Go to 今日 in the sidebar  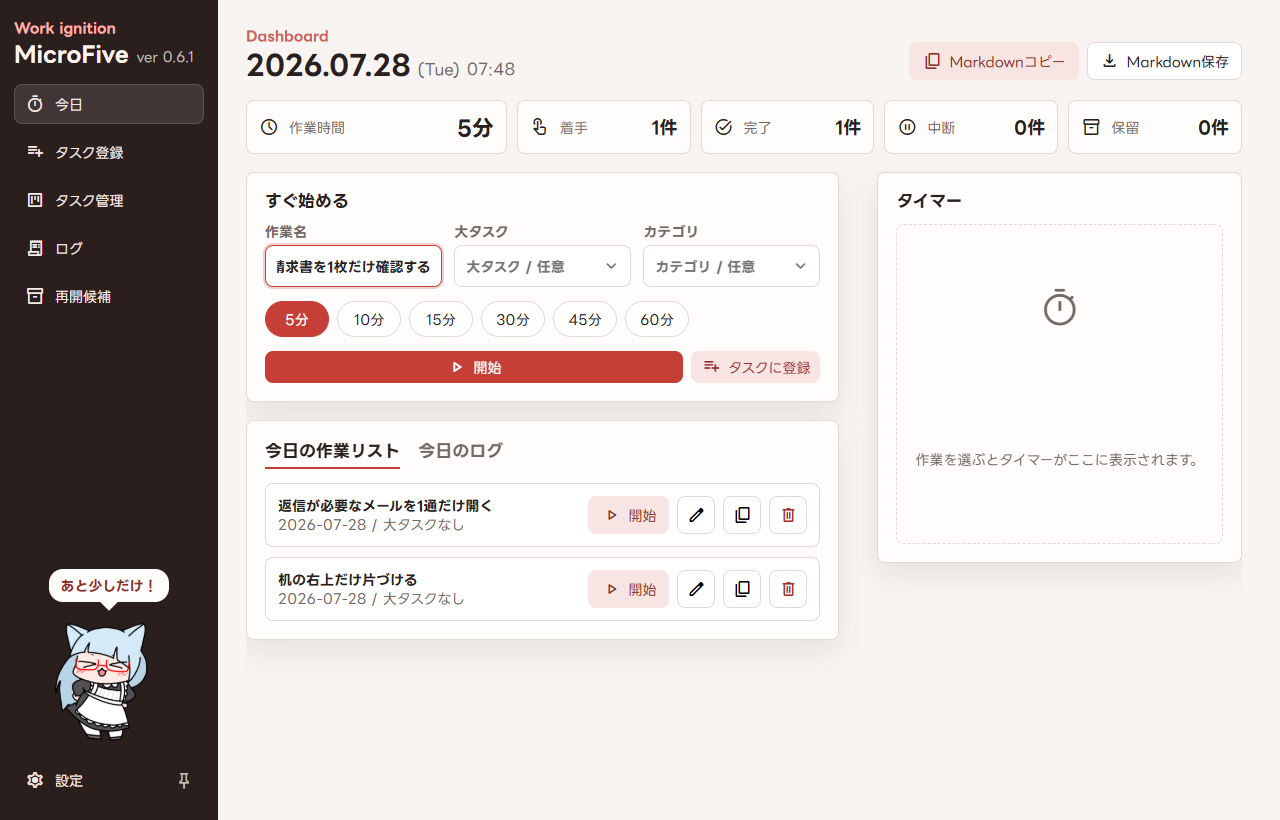pos(109,104)
